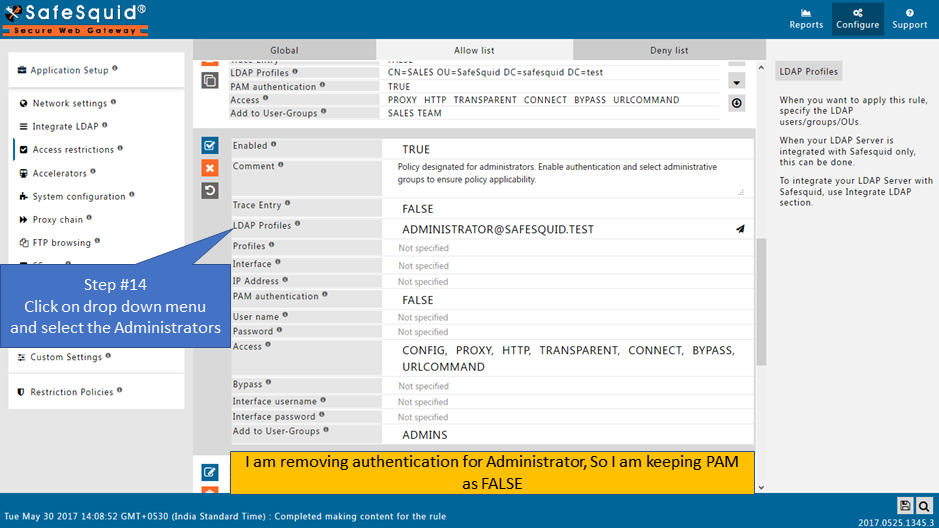
Task: Click the Password Not specified field
Action: (568, 332)
